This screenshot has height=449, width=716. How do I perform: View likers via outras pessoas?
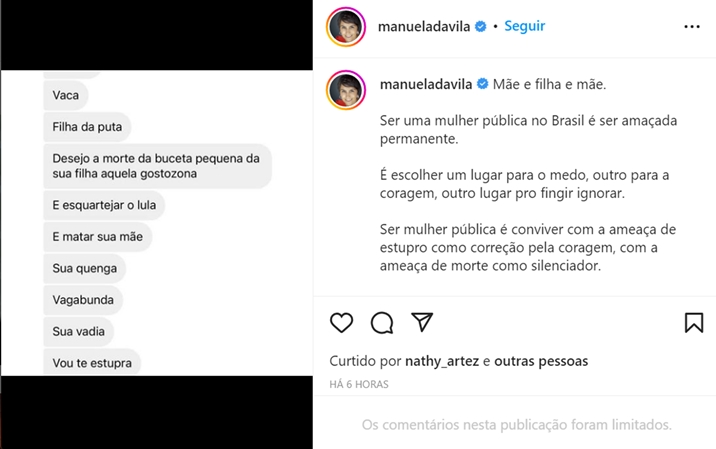click(x=541, y=361)
